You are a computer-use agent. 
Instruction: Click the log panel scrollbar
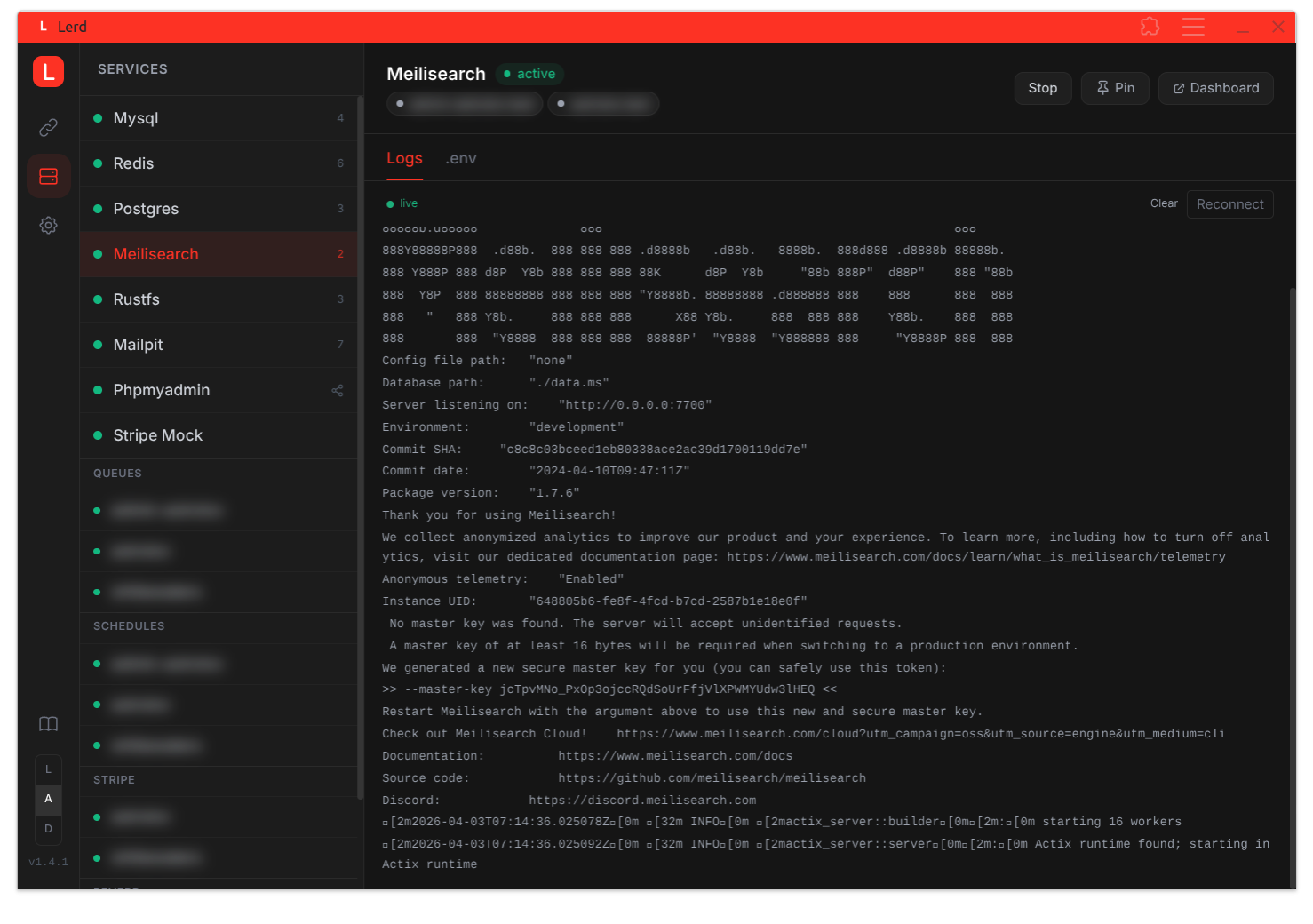pyautogui.click(x=1293, y=586)
